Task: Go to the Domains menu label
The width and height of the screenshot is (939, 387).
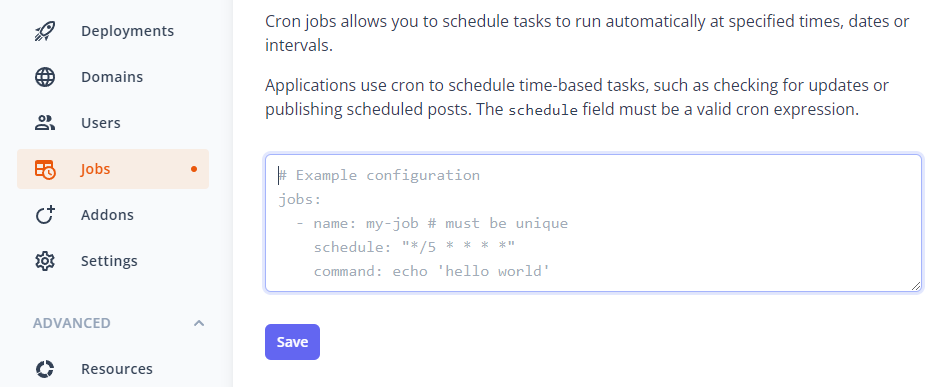Action: click(112, 77)
